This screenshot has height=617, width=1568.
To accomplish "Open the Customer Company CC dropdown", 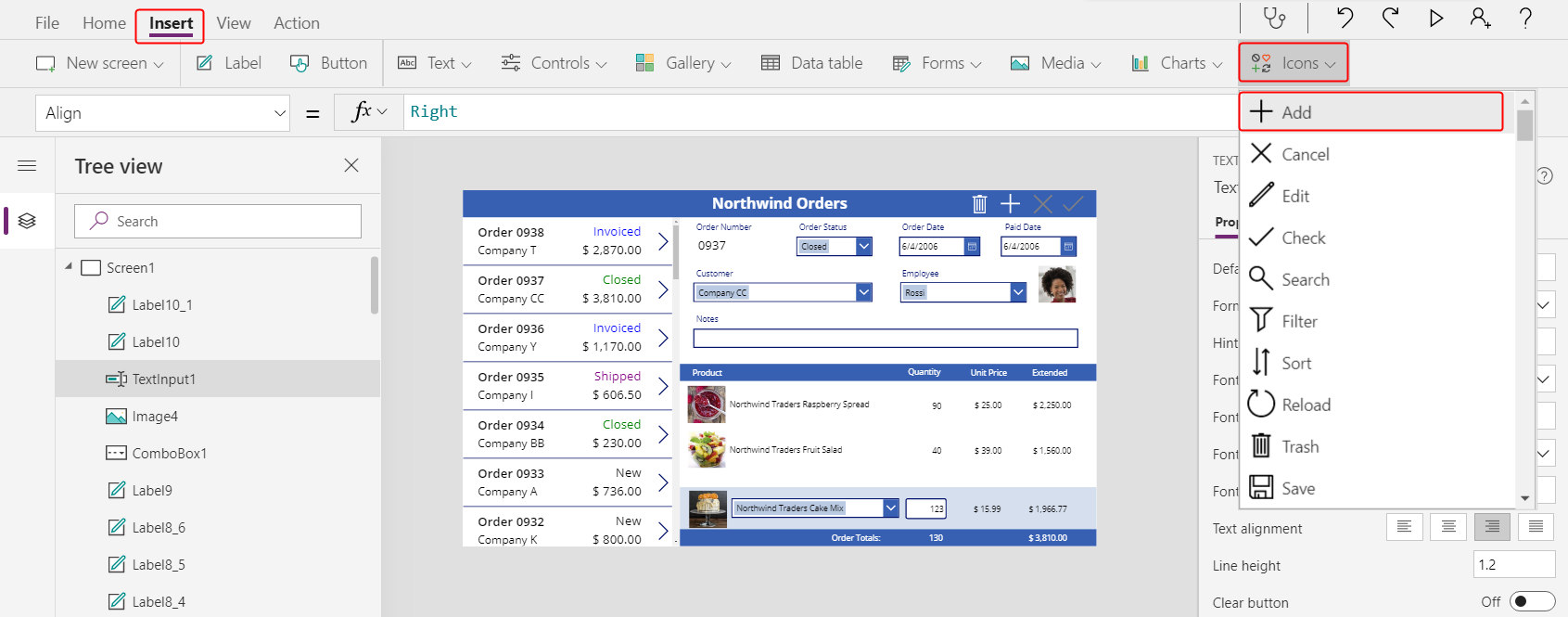I will (x=864, y=292).
